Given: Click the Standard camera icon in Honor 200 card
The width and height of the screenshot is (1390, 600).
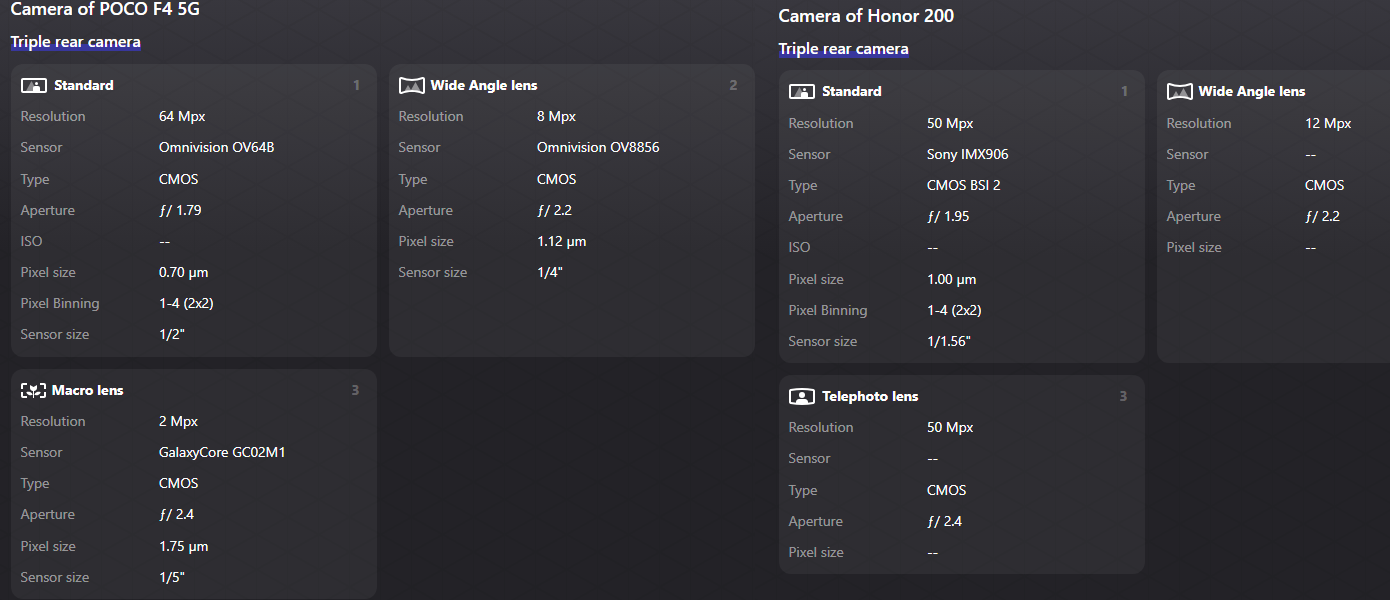Looking at the screenshot, I should tap(801, 92).
